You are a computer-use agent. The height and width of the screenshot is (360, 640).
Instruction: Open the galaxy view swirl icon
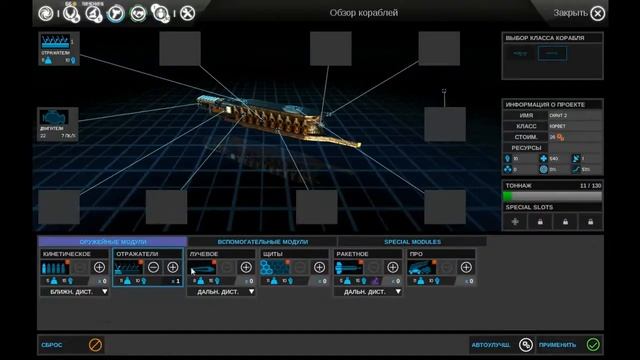[x=46, y=13]
